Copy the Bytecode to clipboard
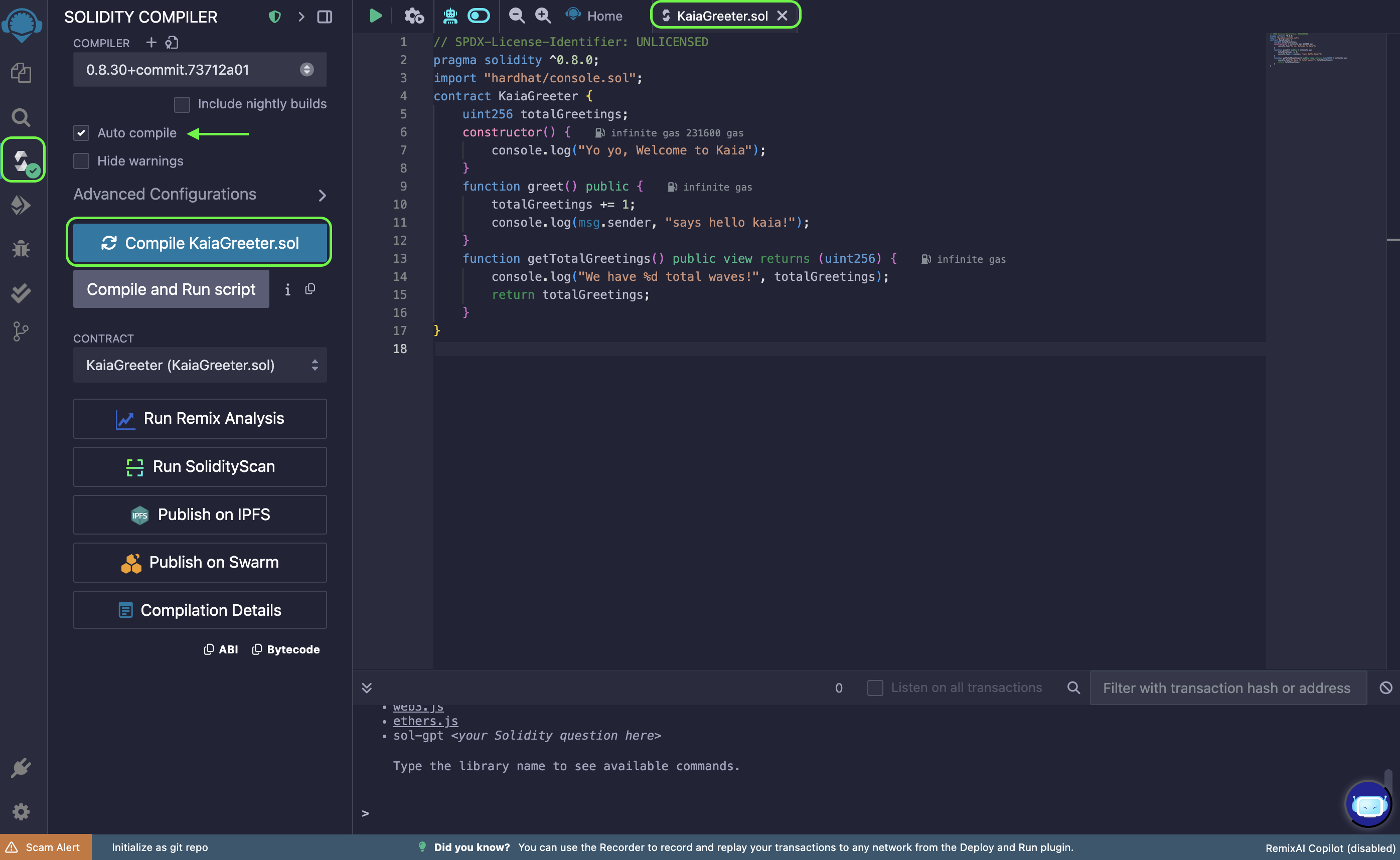The height and width of the screenshot is (860, 1400). (285, 649)
